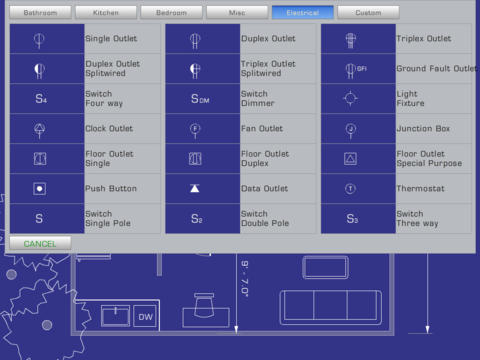Select the desk chair on the floor plan
The height and width of the screenshot is (360, 480).
[x=204, y=305]
